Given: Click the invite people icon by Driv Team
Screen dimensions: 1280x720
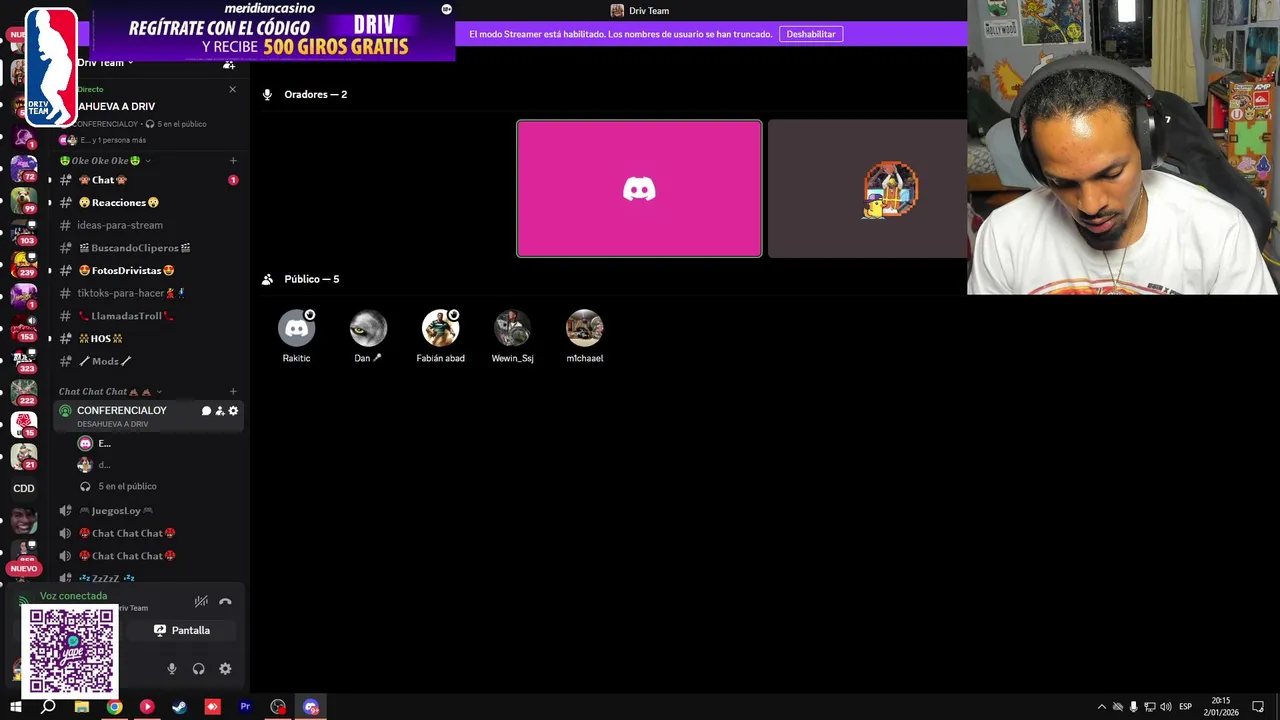Looking at the screenshot, I should pyautogui.click(x=229, y=64).
